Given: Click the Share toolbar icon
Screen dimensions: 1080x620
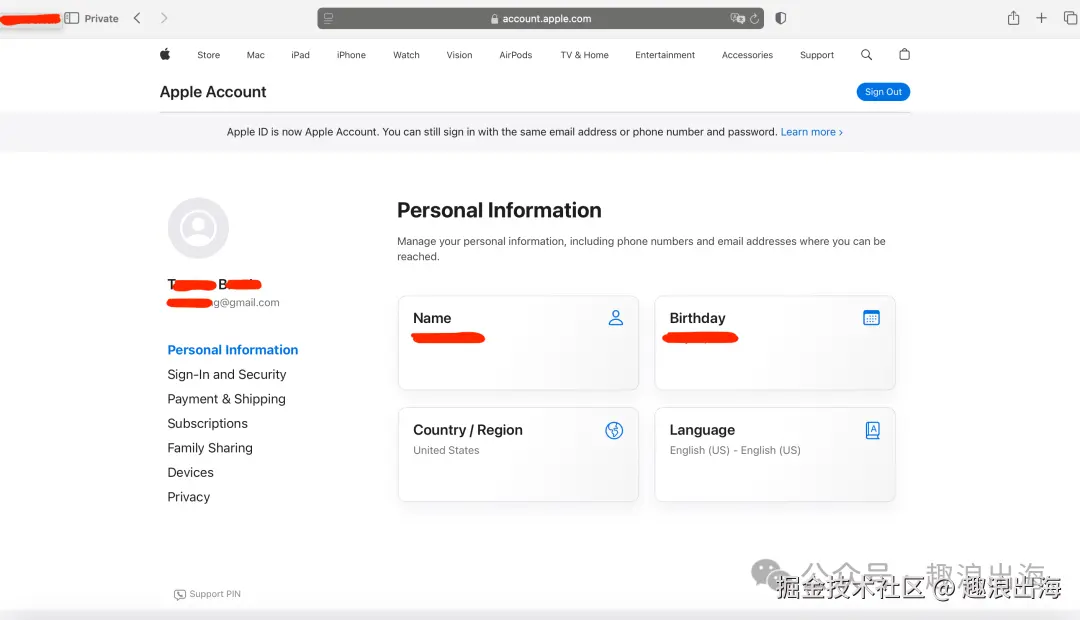Looking at the screenshot, I should (x=1013, y=18).
